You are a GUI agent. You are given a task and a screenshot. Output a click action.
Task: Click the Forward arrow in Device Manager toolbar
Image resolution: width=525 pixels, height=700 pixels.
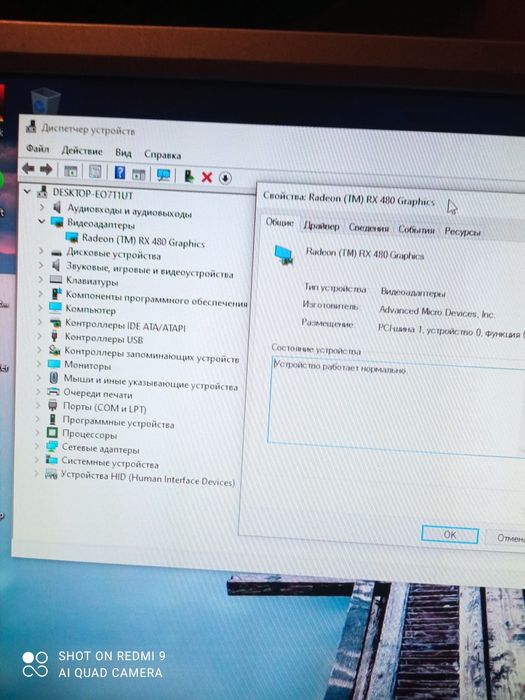tap(46, 169)
